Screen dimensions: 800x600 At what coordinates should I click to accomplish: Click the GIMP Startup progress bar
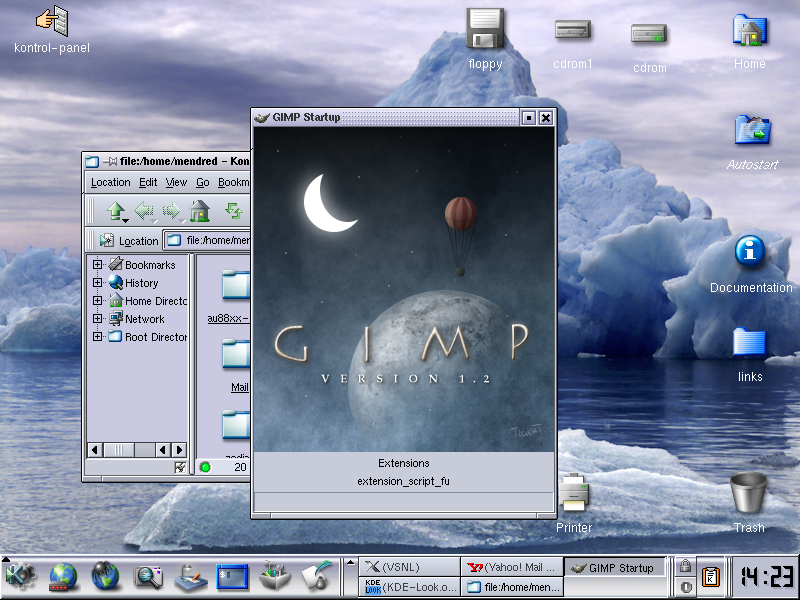coord(403,500)
